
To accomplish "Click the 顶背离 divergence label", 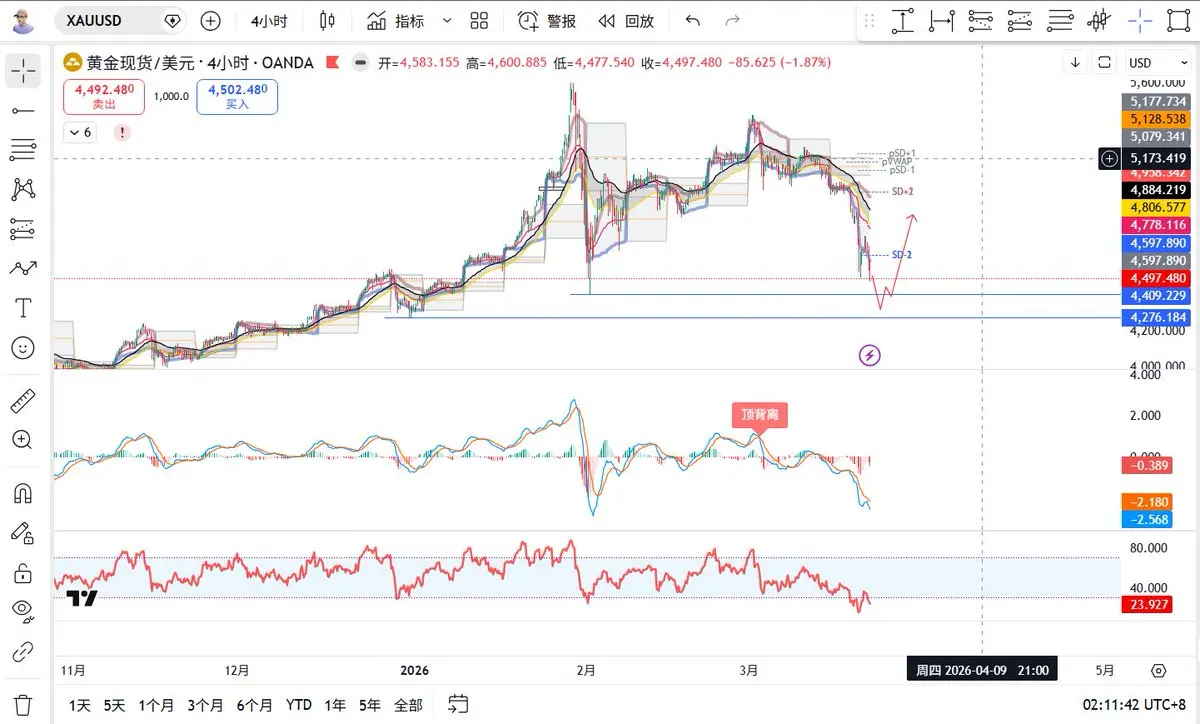I will coord(759,415).
